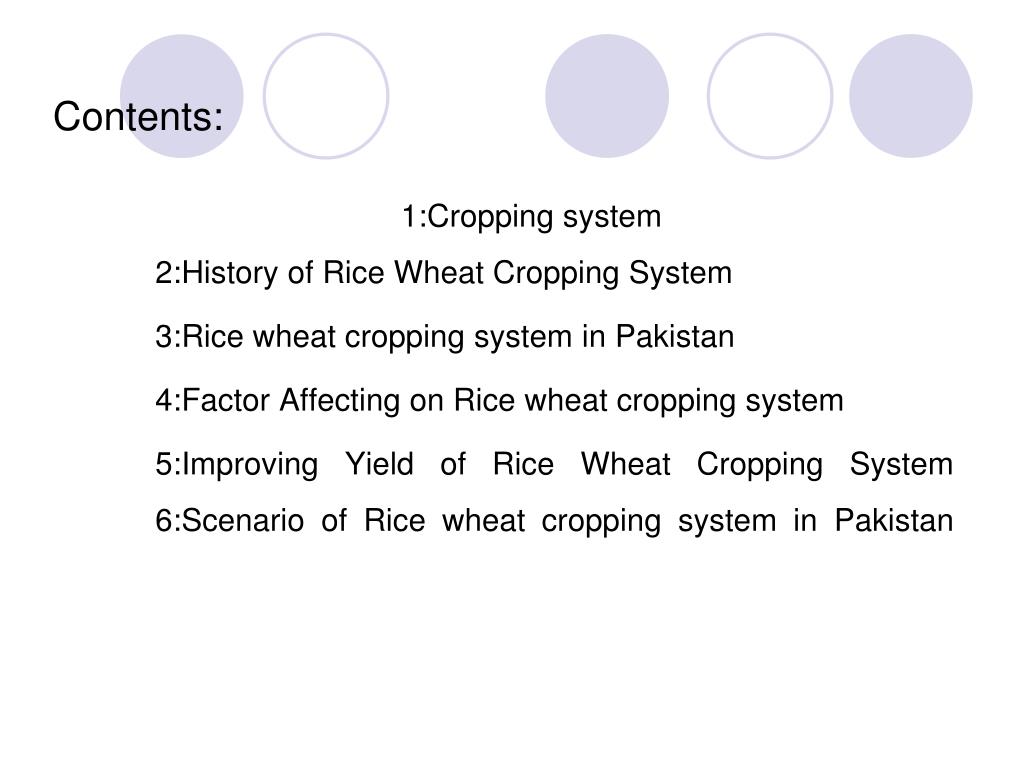This screenshot has height=768, width=1024.
Task: Click the word Scenario in item 6
Action: [243, 521]
